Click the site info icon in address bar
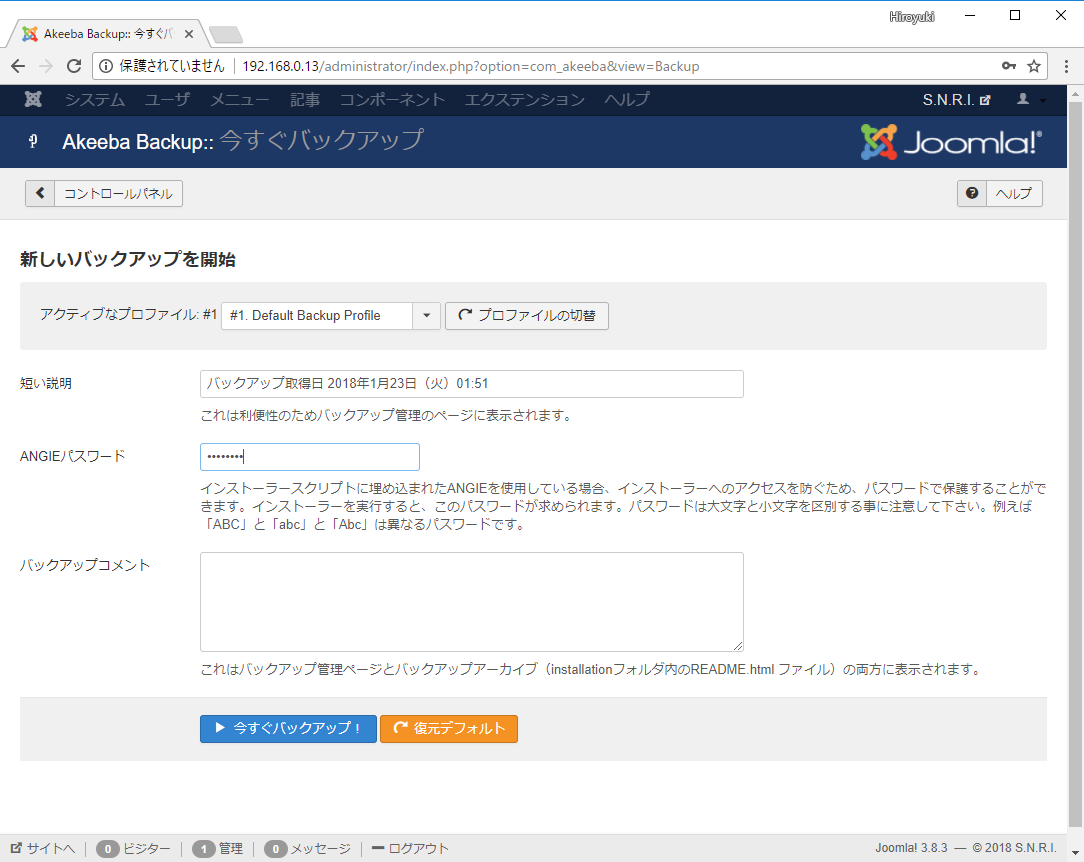1084x862 pixels. (106, 66)
